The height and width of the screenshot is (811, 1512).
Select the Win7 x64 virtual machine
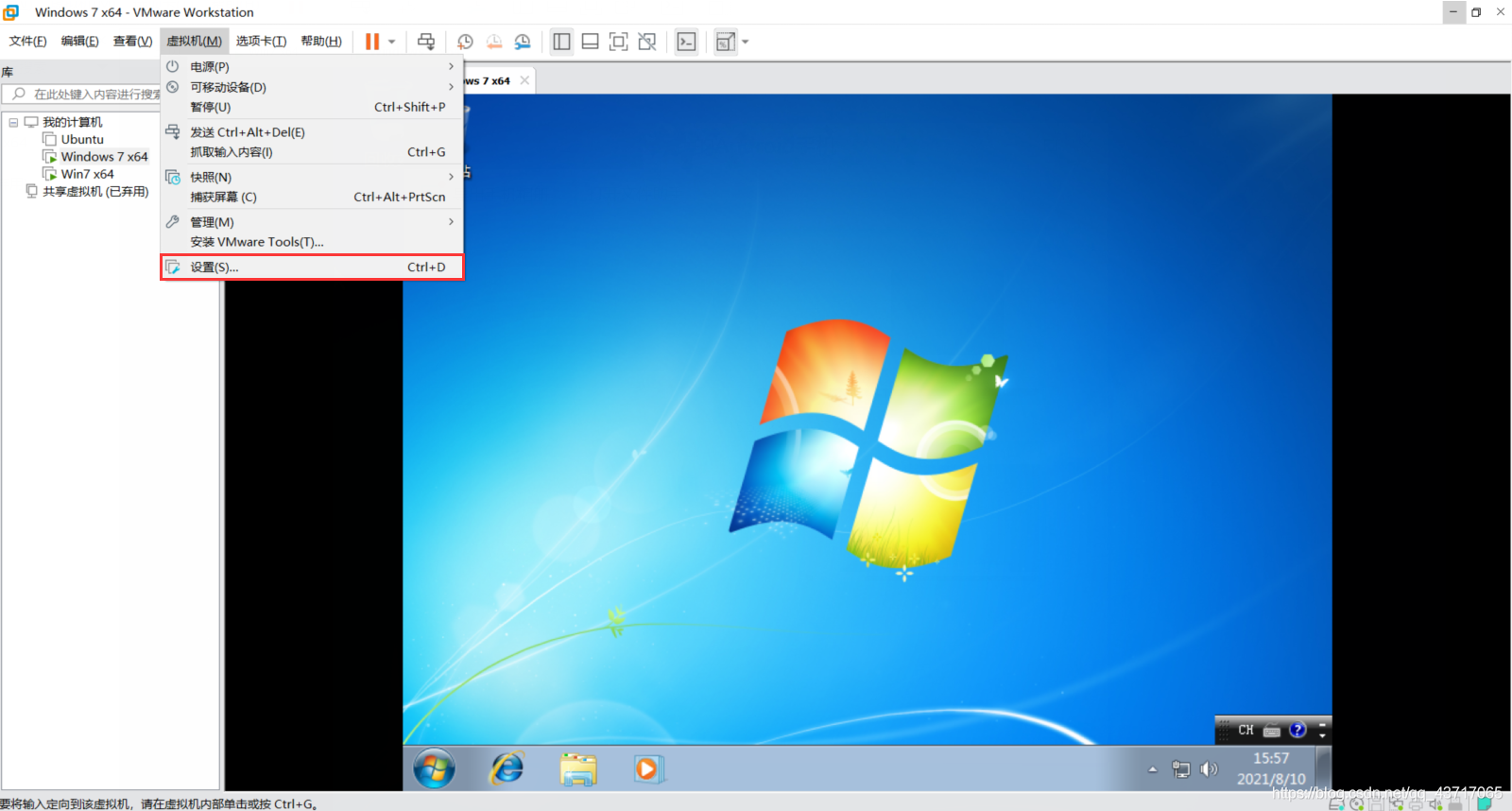click(x=87, y=174)
